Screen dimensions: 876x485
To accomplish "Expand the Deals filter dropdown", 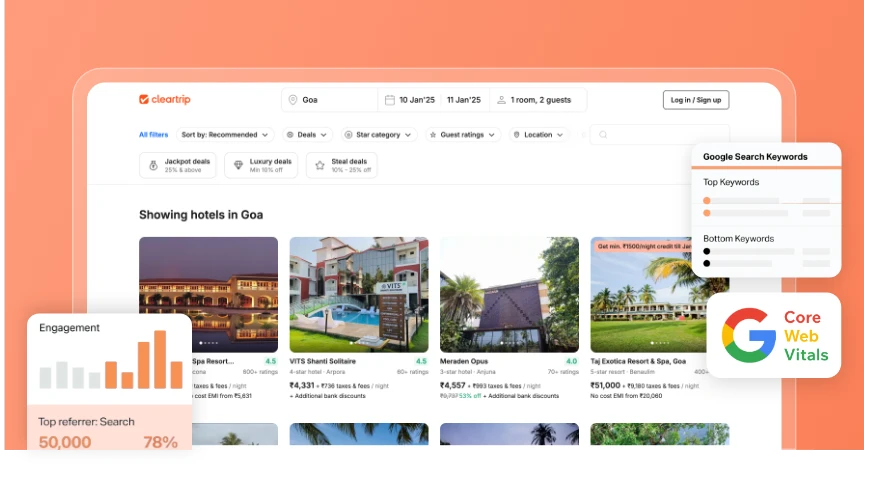I will click(307, 135).
